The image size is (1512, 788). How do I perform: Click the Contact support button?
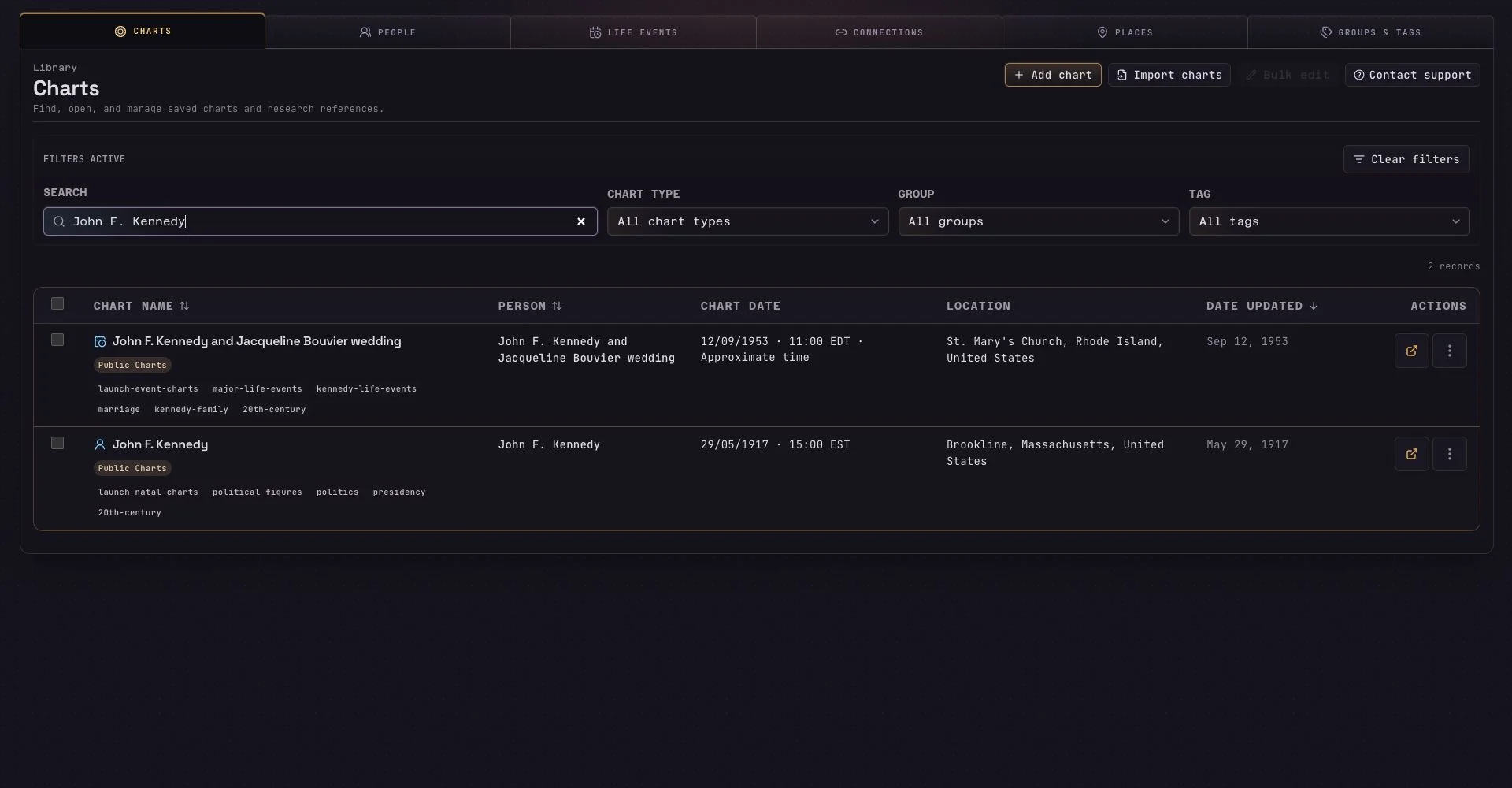click(x=1412, y=75)
